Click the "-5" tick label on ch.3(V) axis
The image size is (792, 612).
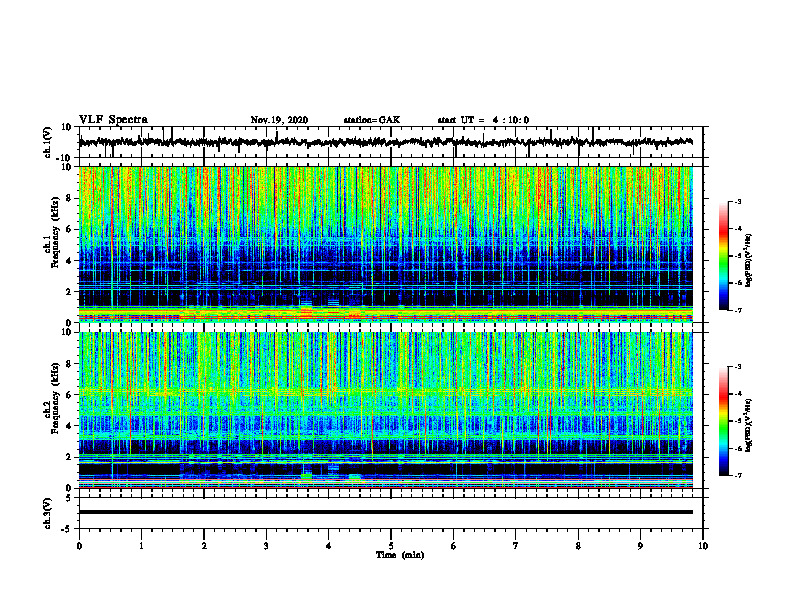pos(67,529)
